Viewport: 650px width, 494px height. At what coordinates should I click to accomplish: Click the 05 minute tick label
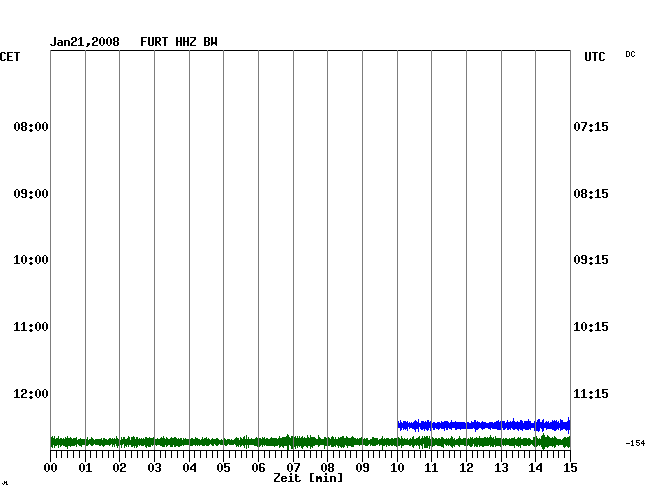point(223,468)
